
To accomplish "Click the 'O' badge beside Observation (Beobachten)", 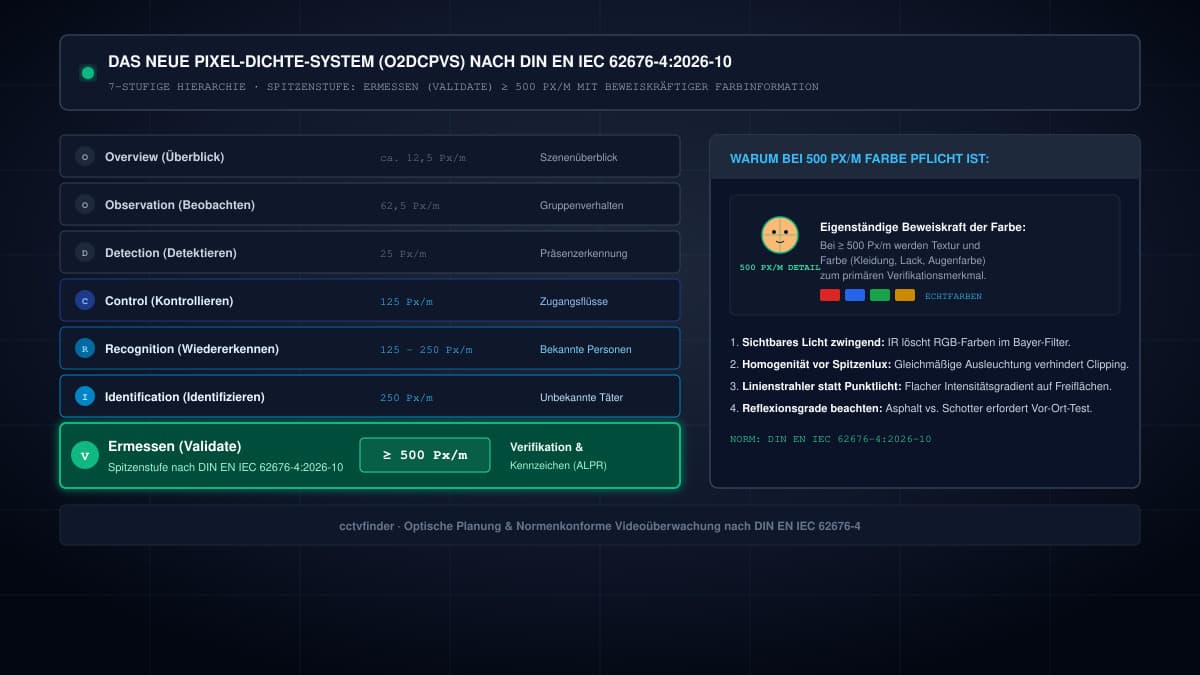I will 85,205.
